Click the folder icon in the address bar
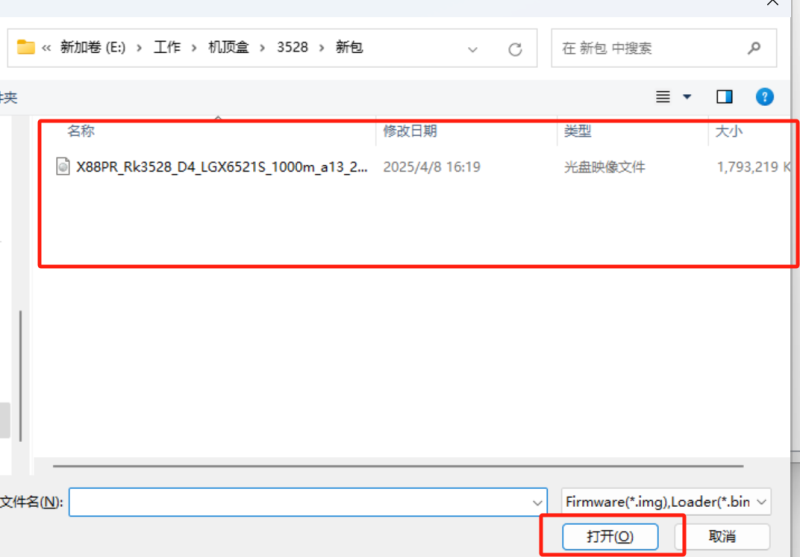The image size is (800, 557). click(26, 48)
